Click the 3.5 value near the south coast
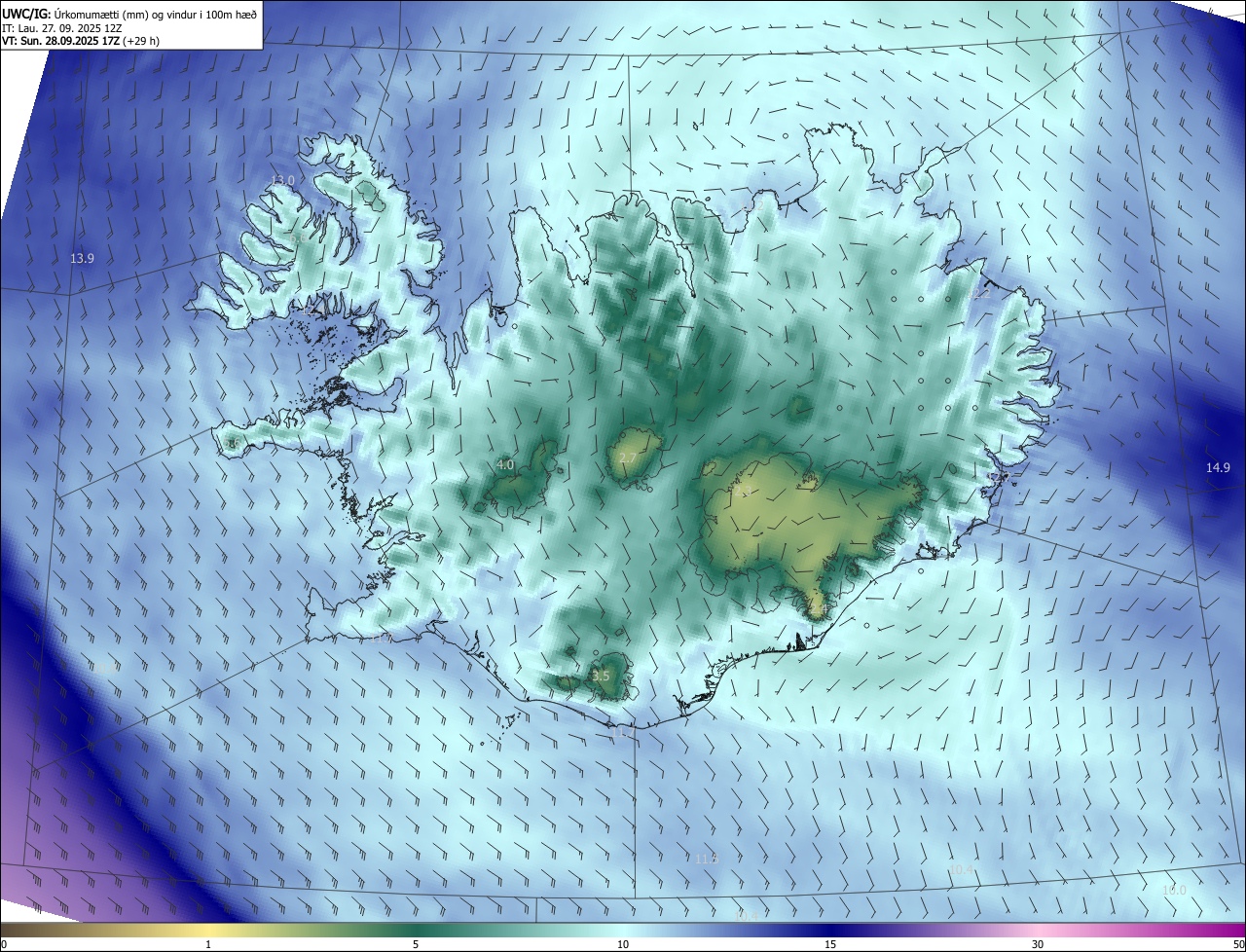 601,677
